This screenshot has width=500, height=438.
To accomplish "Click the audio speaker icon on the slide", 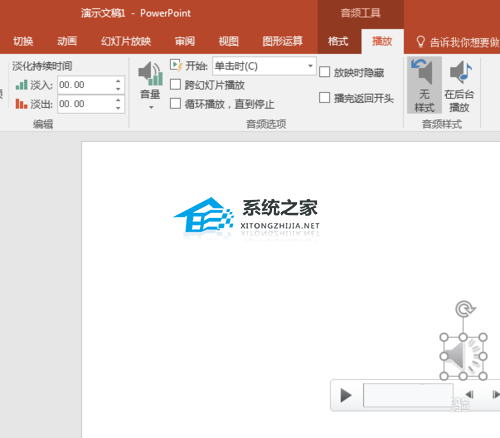I will (463, 357).
